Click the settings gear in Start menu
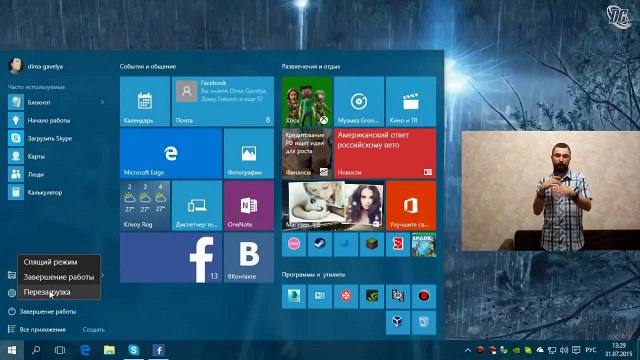This screenshot has height=360, width=640. [x=12, y=293]
